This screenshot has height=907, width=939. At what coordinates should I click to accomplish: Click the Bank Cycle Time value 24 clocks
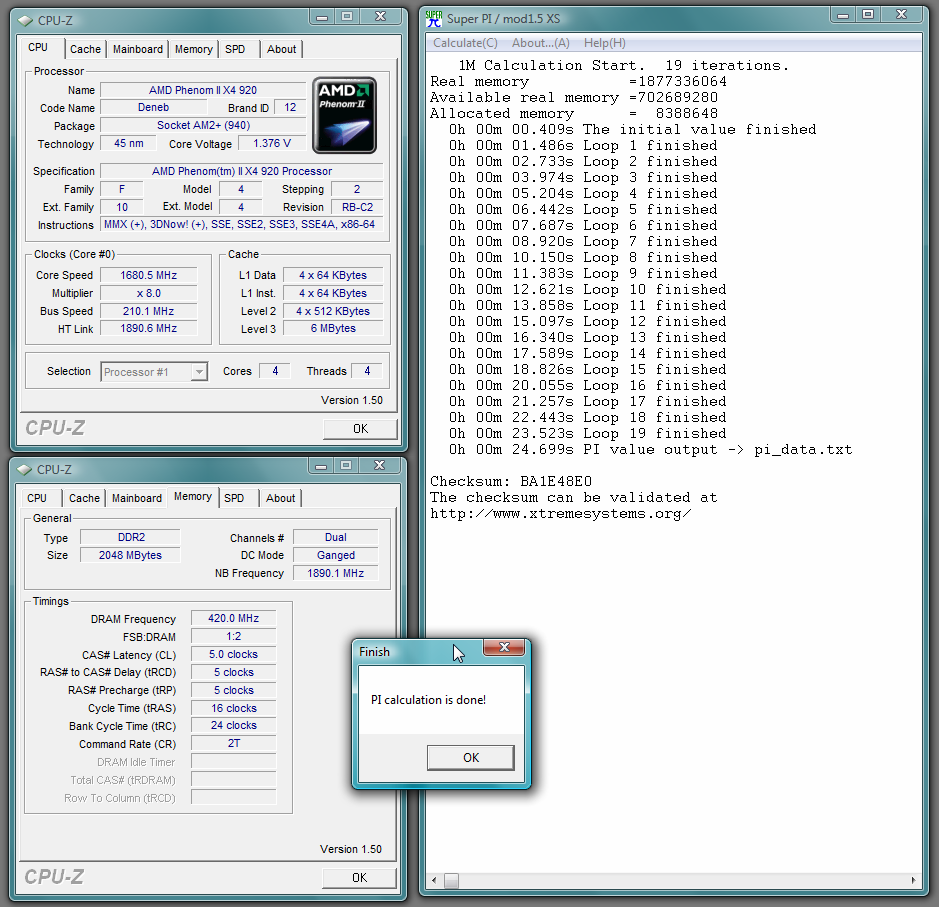(x=234, y=726)
